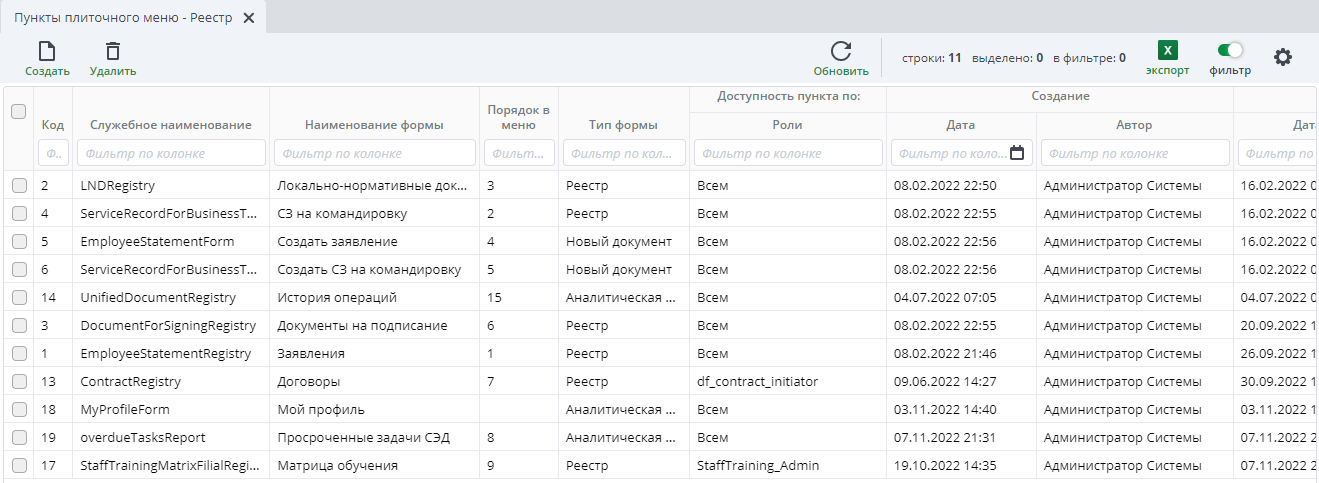Mark the overdueTasksReport row checkbox

18,437
